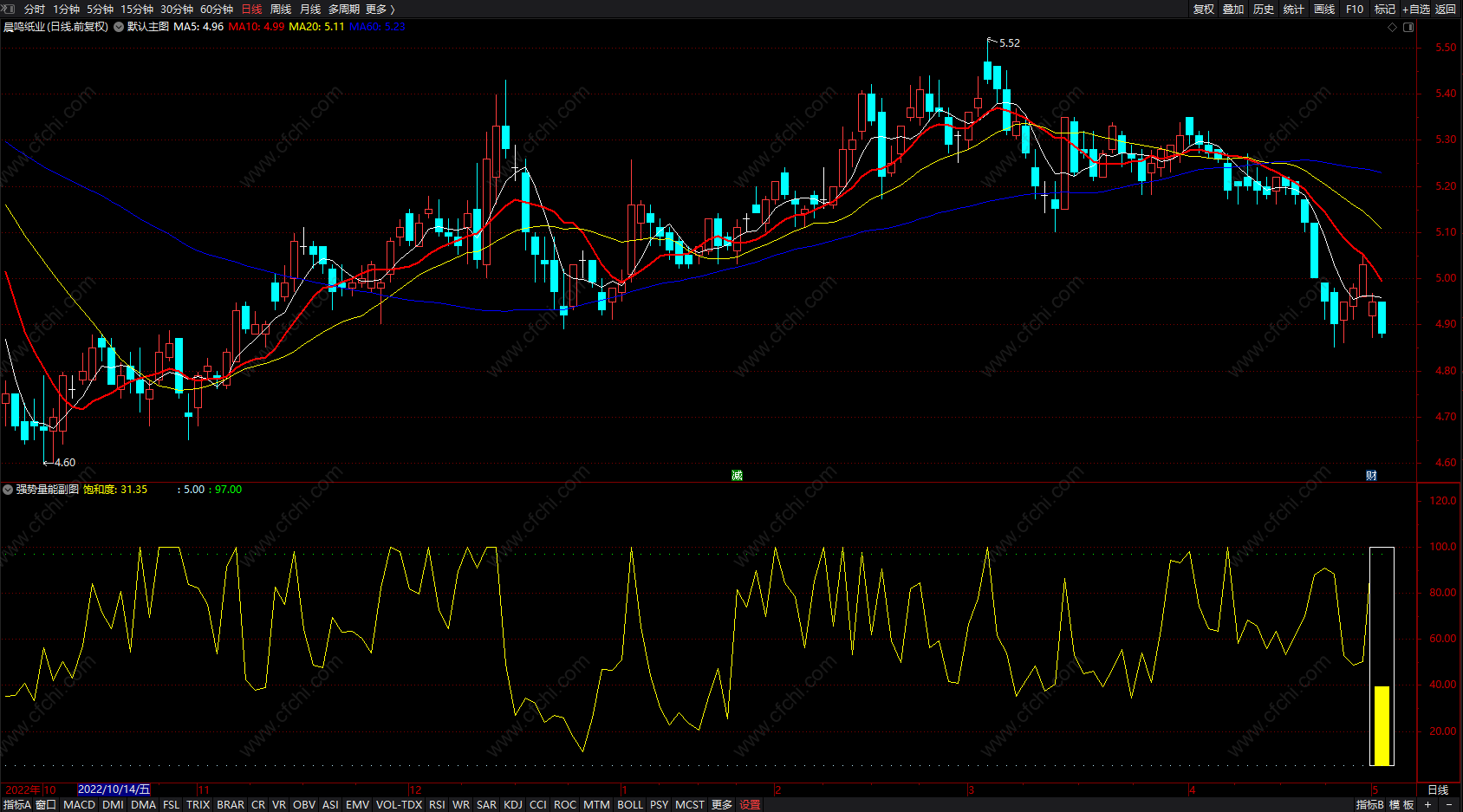
Task: Toggle the 复权 price adjustment option
Action: 1203,9
